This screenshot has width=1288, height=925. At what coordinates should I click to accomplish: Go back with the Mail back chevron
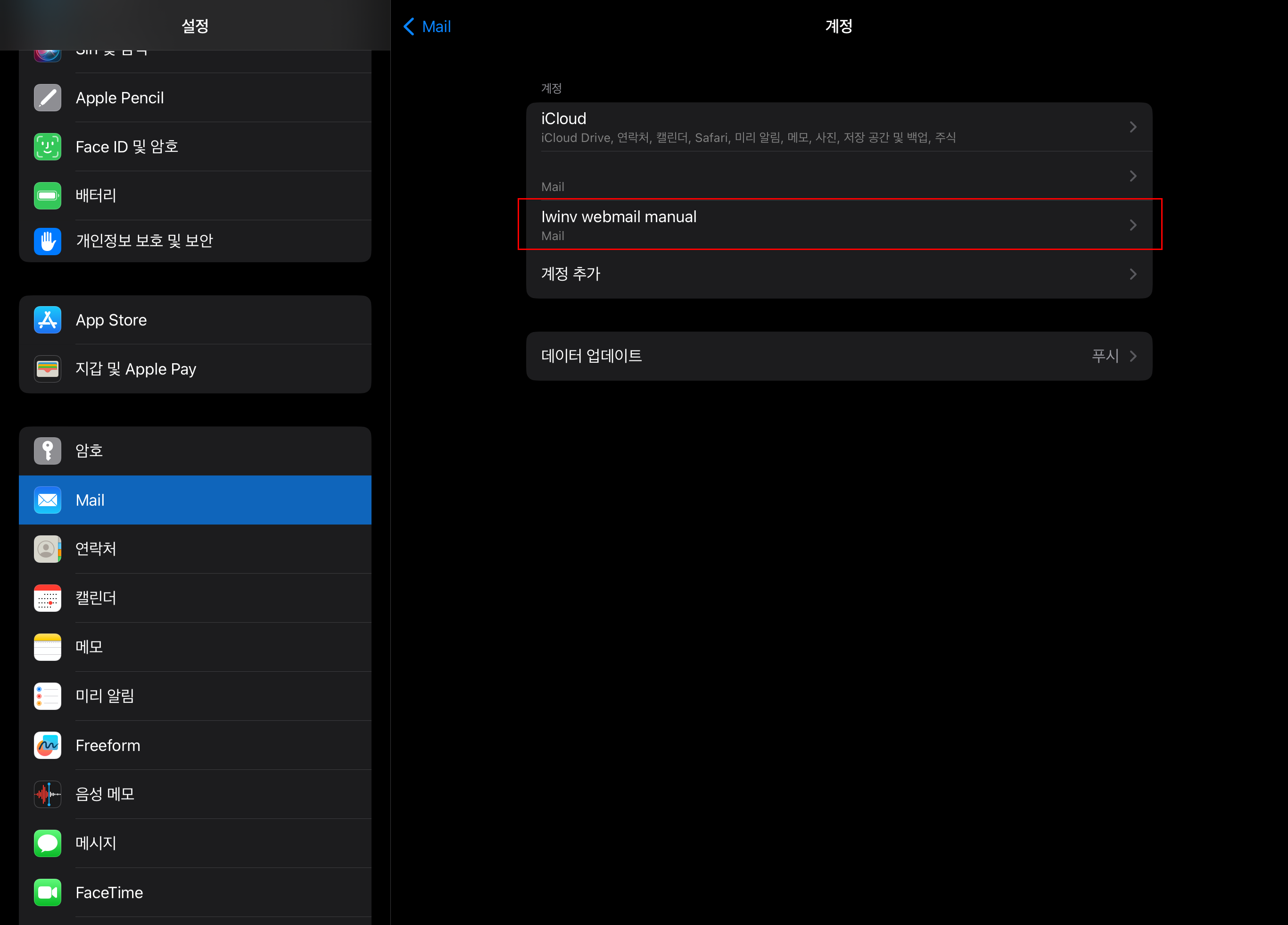coord(409,26)
